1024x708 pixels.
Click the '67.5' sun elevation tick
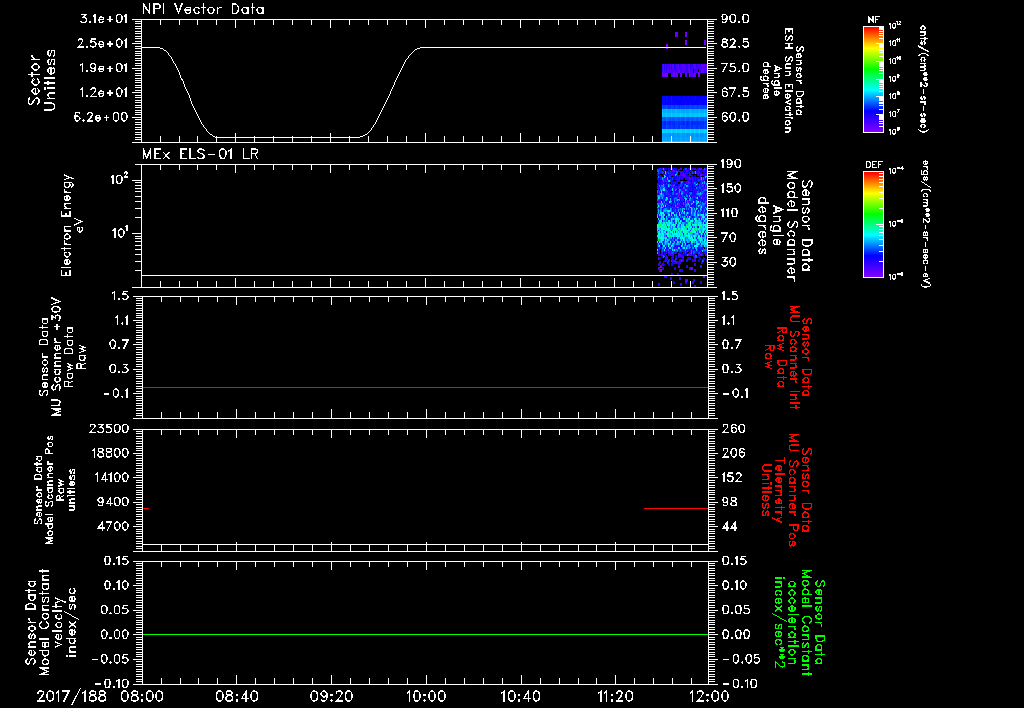735,93
